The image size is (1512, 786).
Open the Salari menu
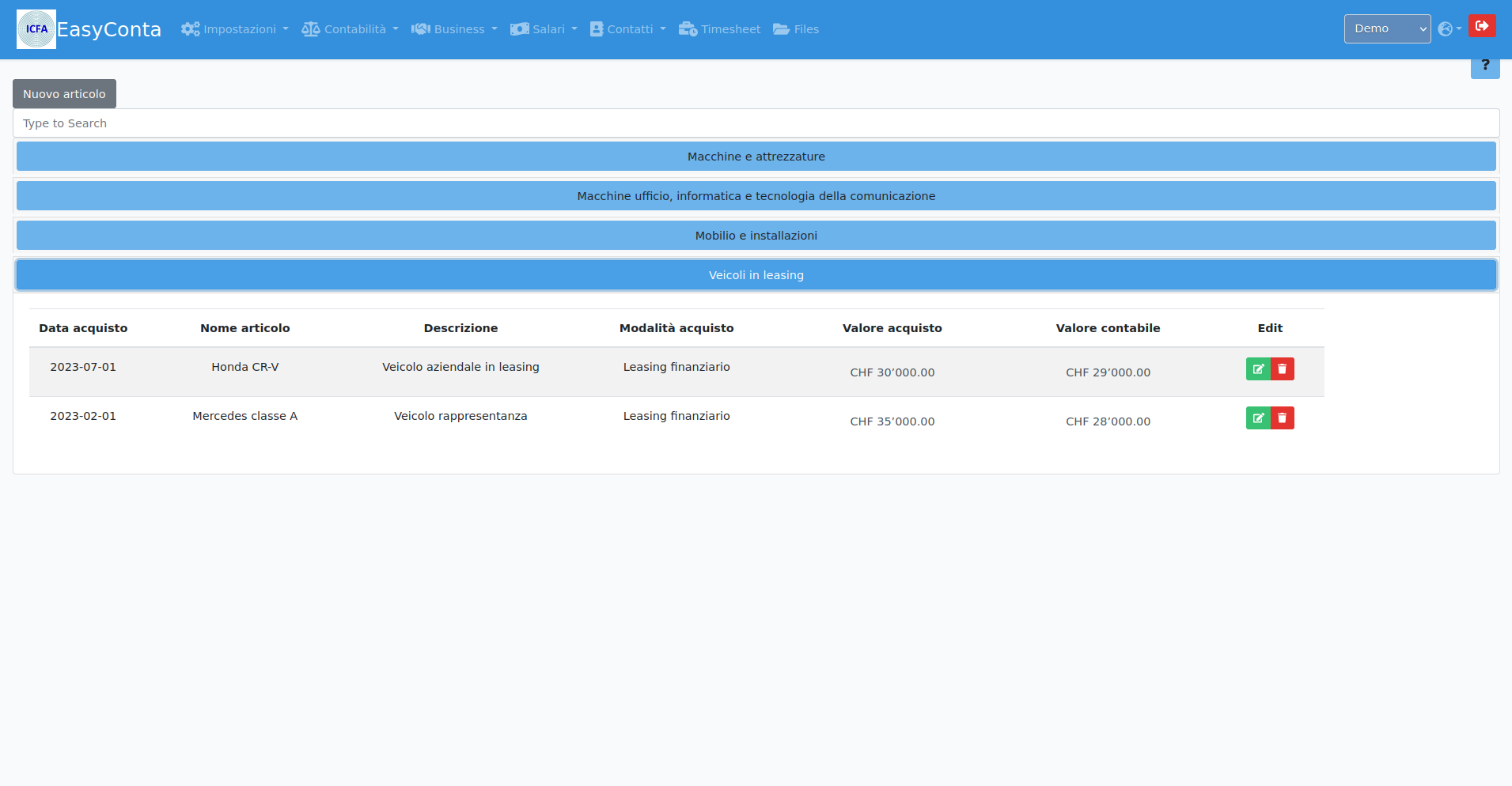pyautogui.click(x=544, y=29)
